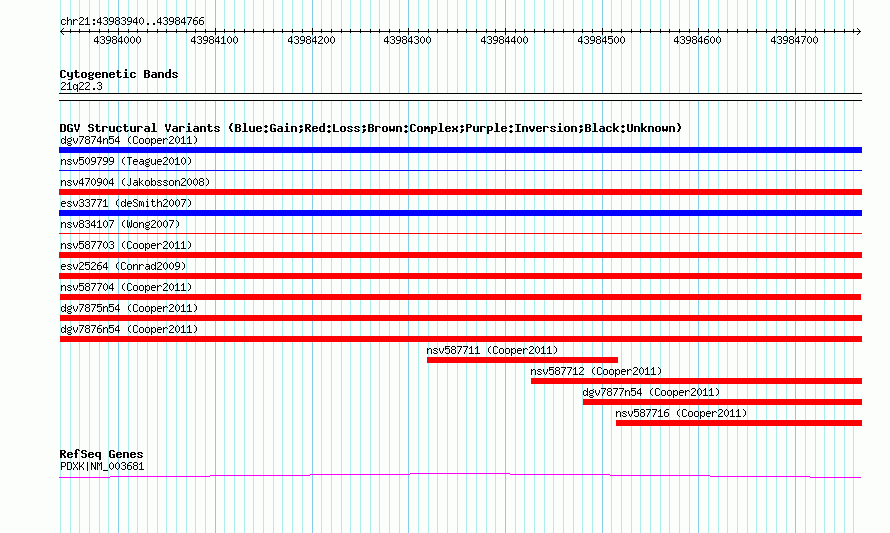
Task: Select the nsv587704 (Cooper2011) red bar
Action: 460,297
